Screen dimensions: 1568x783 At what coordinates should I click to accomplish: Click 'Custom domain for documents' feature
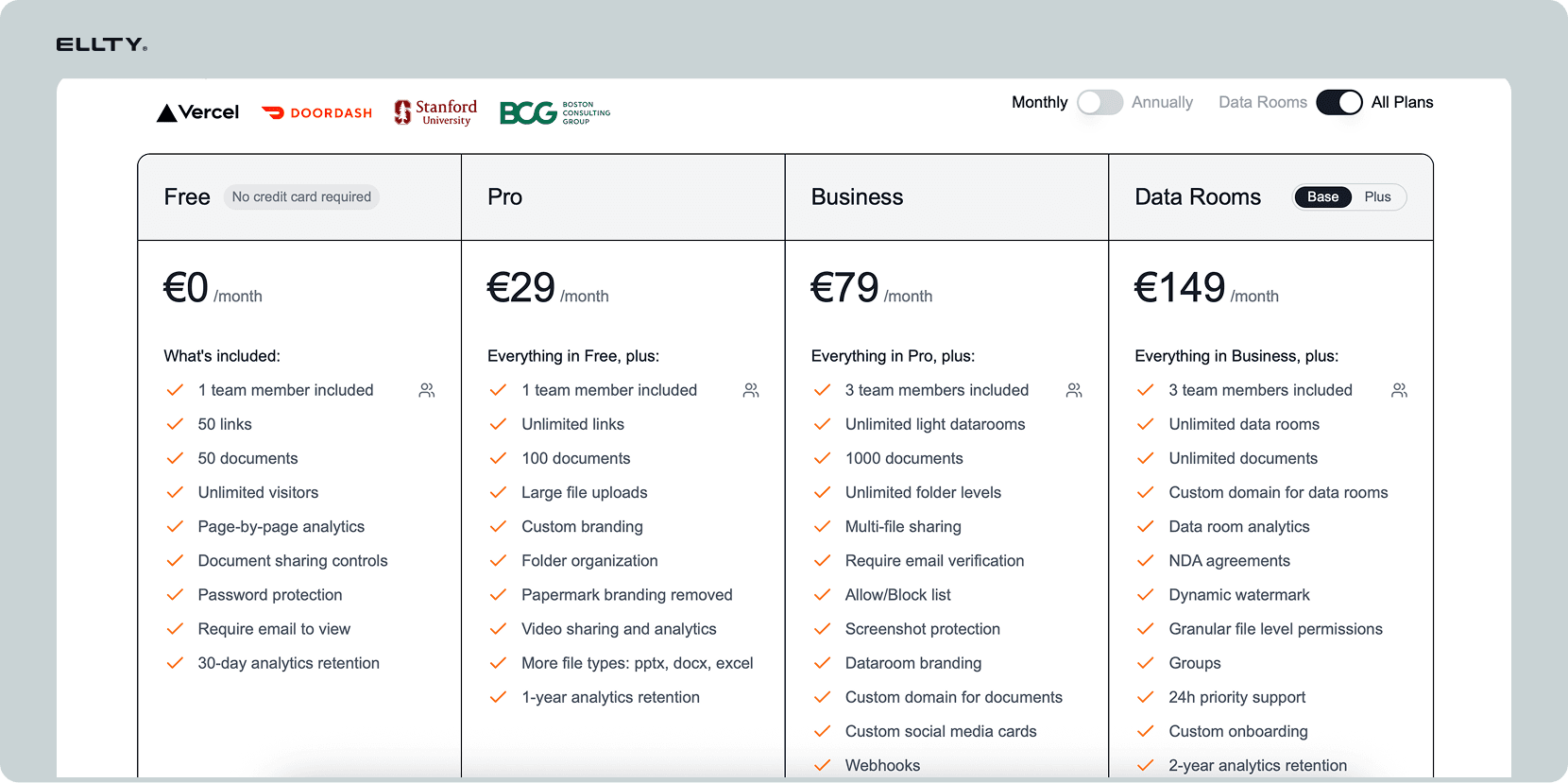pos(953,697)
